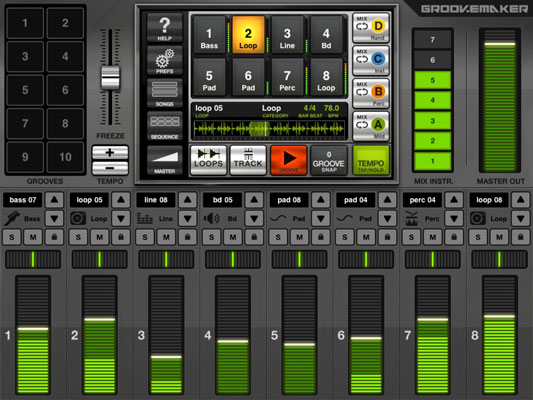Step perc 04 loop down arrow

[454, 219]
